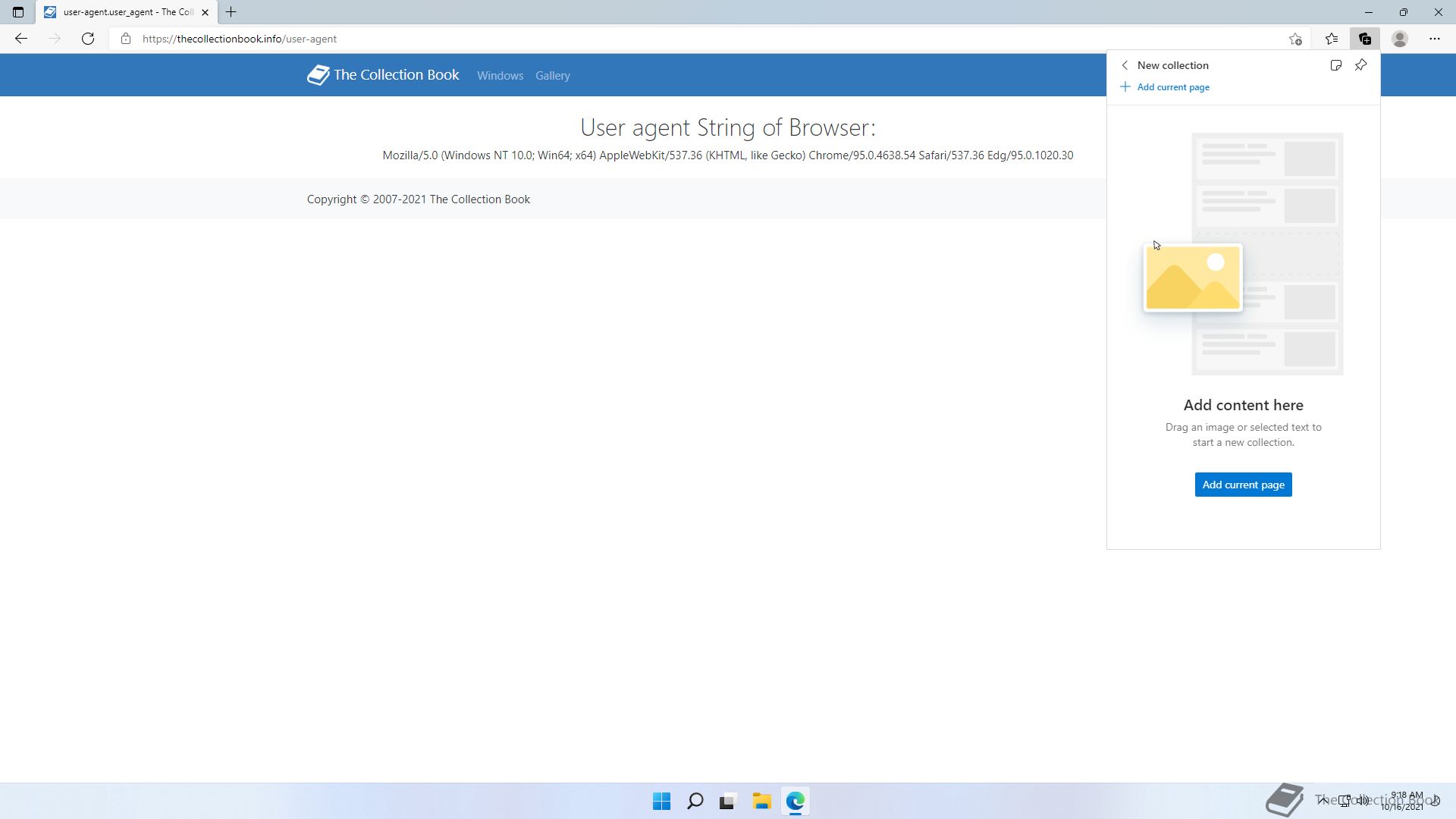Restore down the Edge window
1456x819 pixels.
coord(1404,12)
